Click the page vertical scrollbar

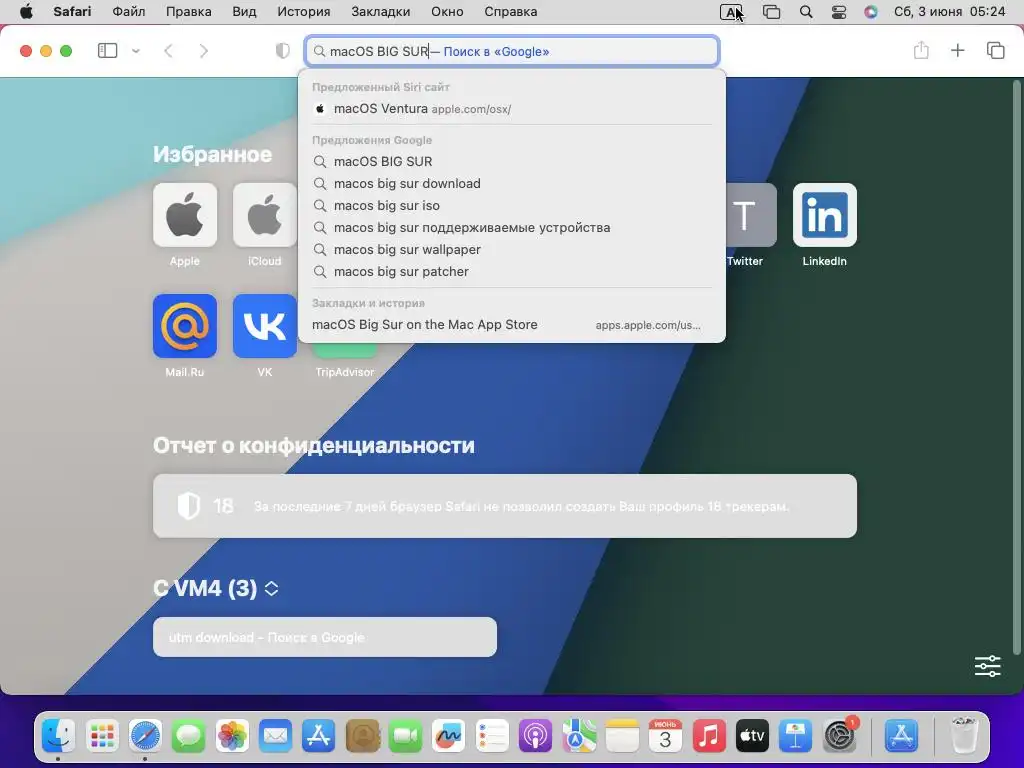point(1016,366)
